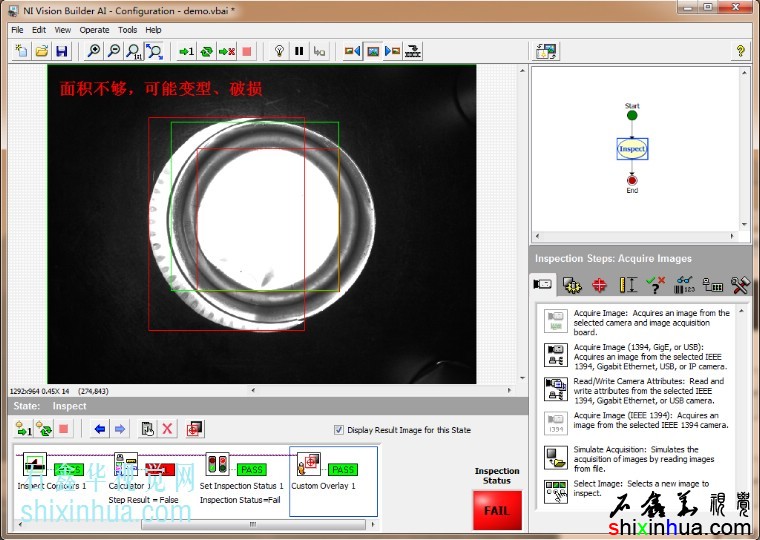
Task: Click the light bulb toolbar icon
Action: pyautogui.click(x=279, y=51)
